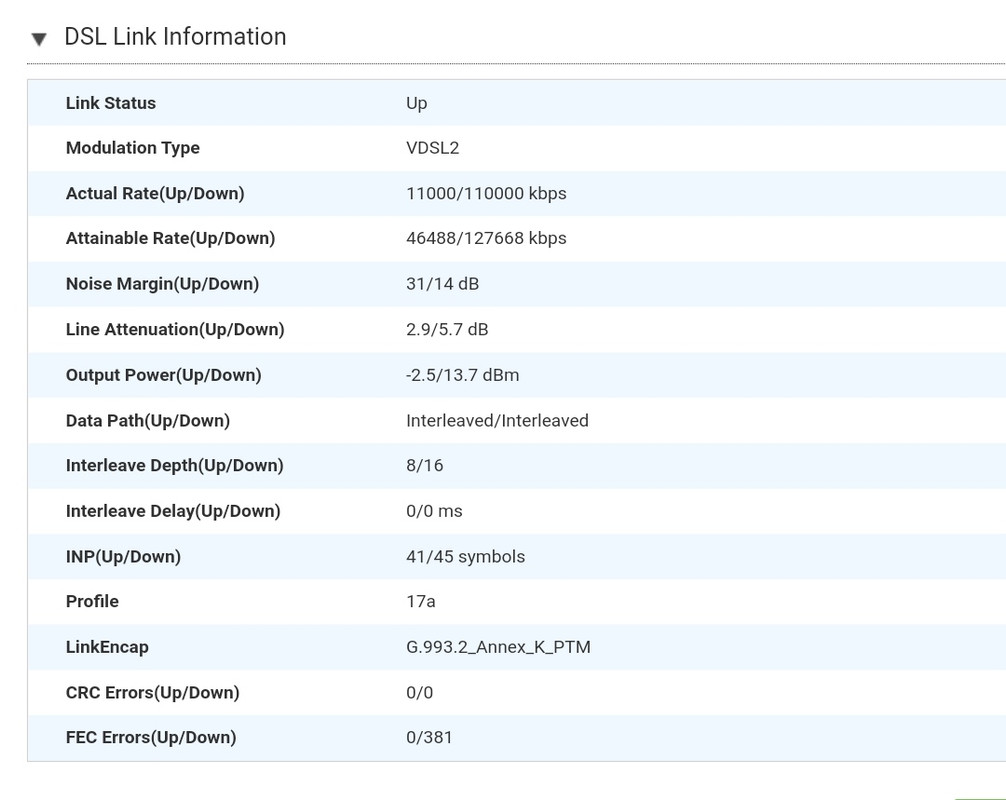Screen dimensions: 1006x800
Task: Click the 41/45 symbols value
Action: pyautogui.click(x=466, y=557)
